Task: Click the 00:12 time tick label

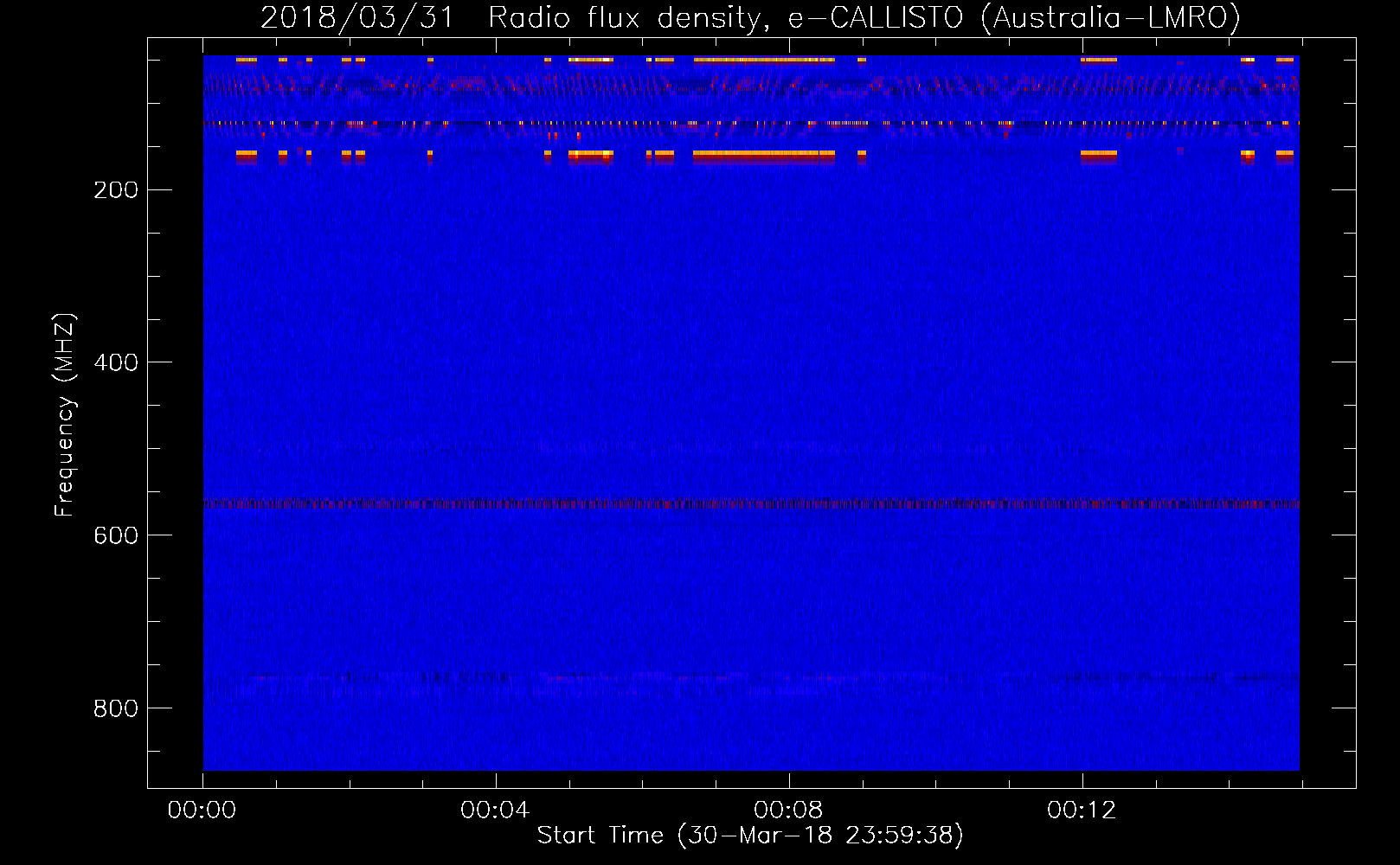Action: pyautogui.click(x=1082, y=811)
